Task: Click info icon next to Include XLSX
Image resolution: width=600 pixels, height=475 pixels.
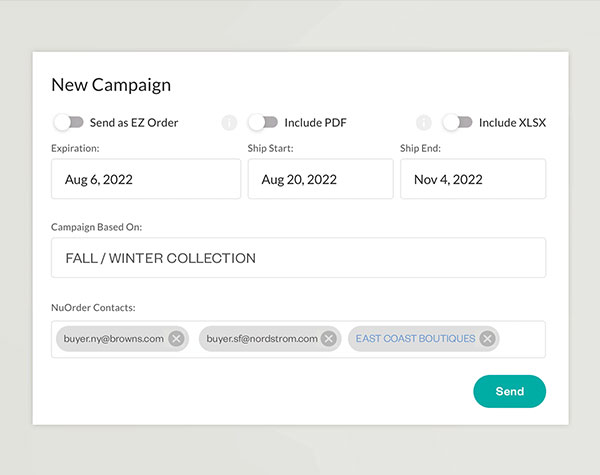Action: (x=424, y=123)
